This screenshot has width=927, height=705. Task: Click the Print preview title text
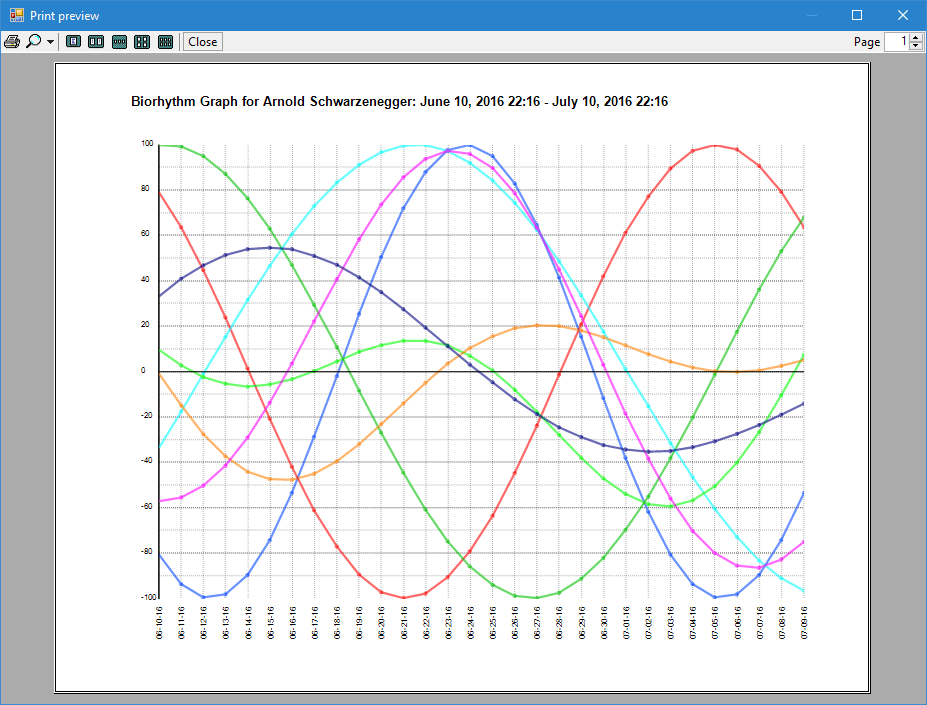click(x=64, y=16)
